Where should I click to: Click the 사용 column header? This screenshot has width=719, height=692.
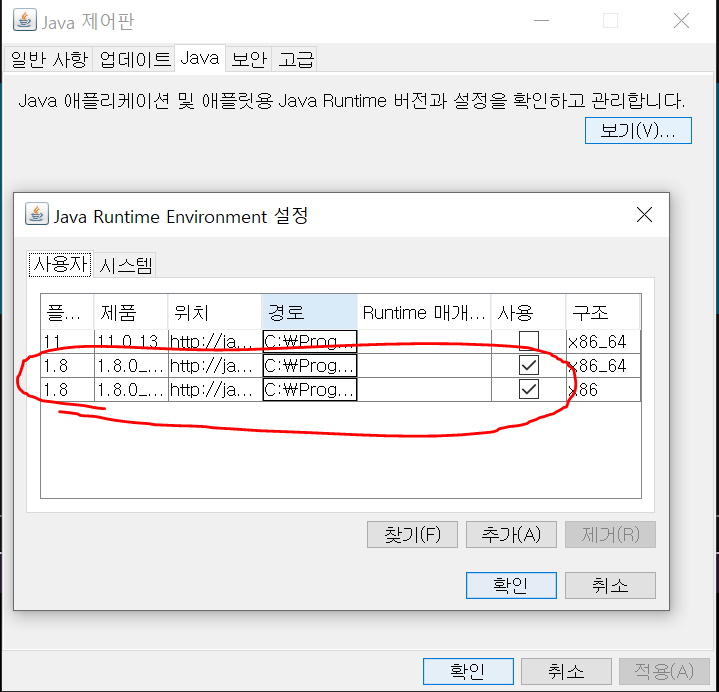tap(528, 312)
